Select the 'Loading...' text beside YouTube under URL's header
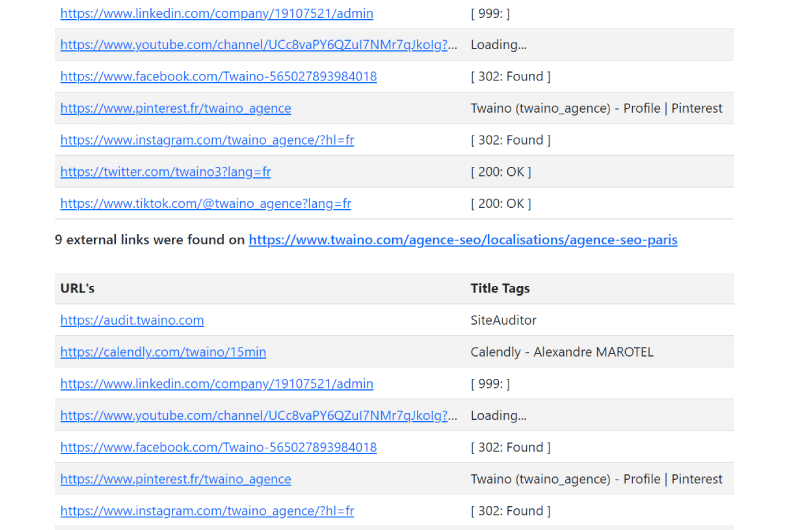The width and height of the screenshot is (800, 530). pyautogui.click(x=498, y=416)
